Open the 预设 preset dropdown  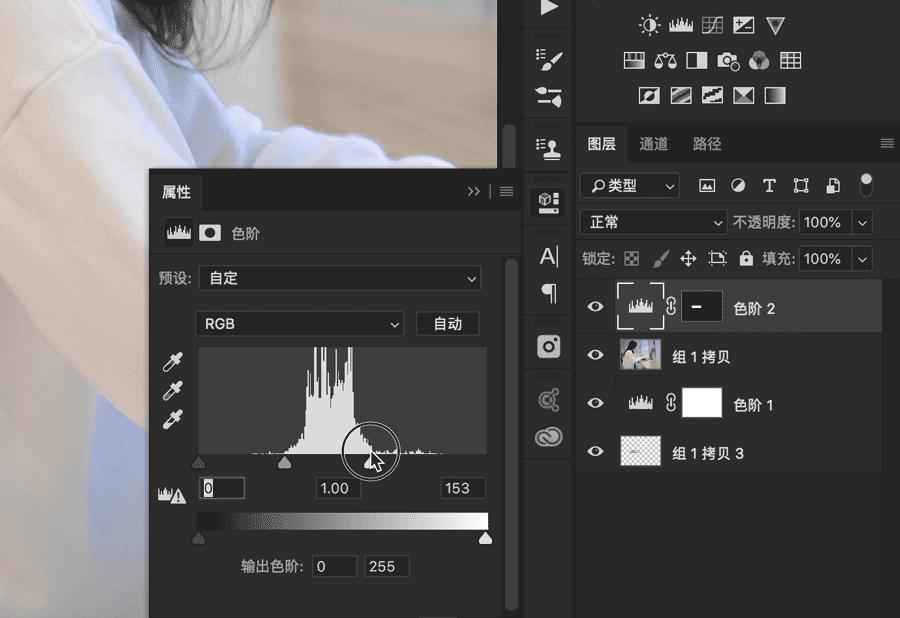point(340,279)
